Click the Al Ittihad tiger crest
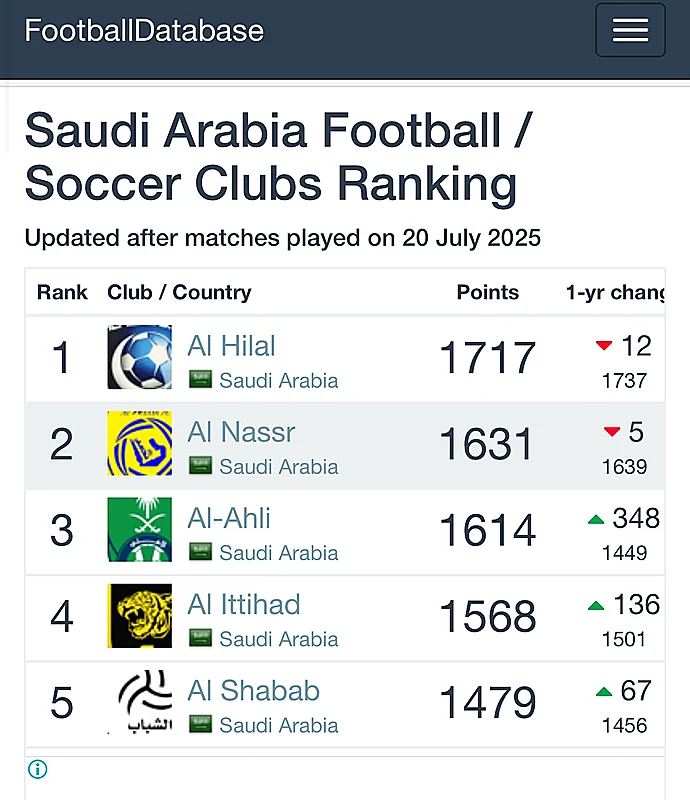The height and width of the screenshot is (800, 690). click(x=139, y=616)
